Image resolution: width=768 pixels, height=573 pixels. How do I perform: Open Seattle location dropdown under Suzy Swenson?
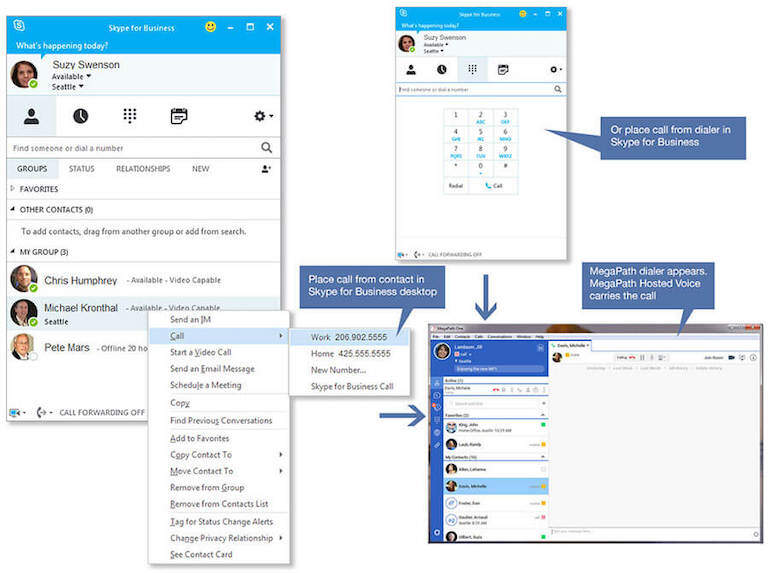[x=68, y=87]
